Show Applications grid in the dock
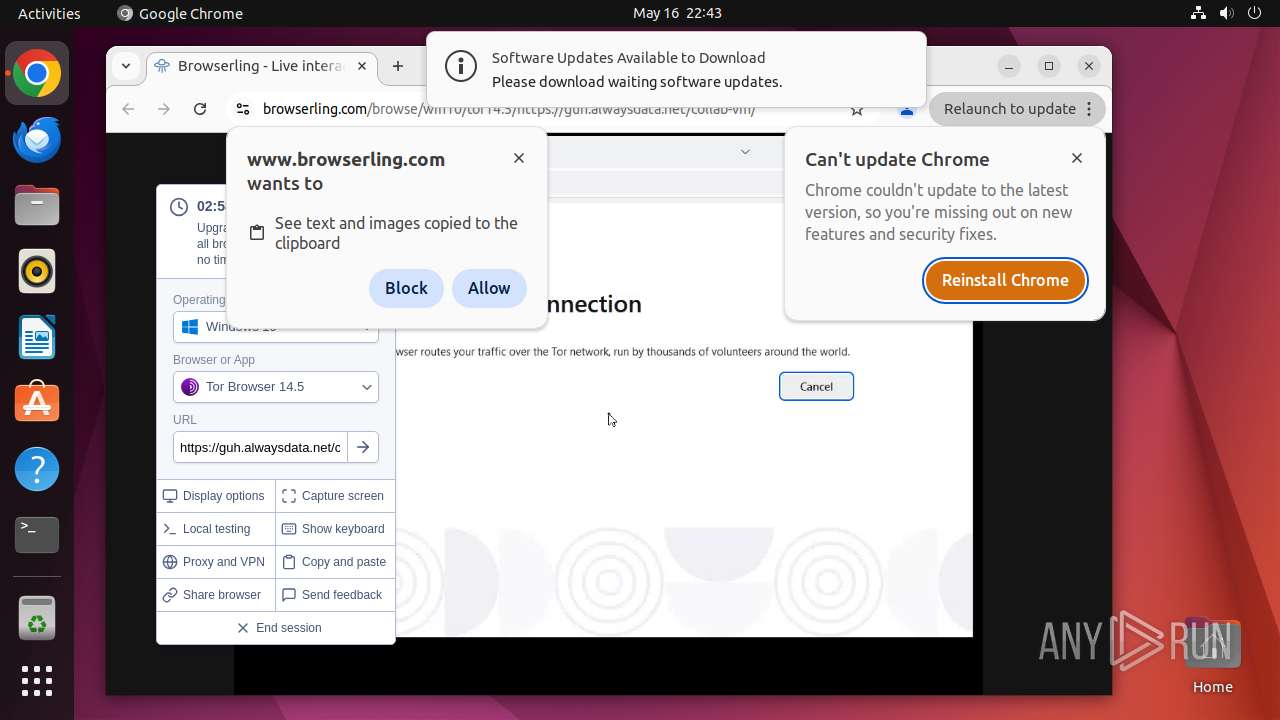This screenshot has height=720, width=1280. coord(37,681)
